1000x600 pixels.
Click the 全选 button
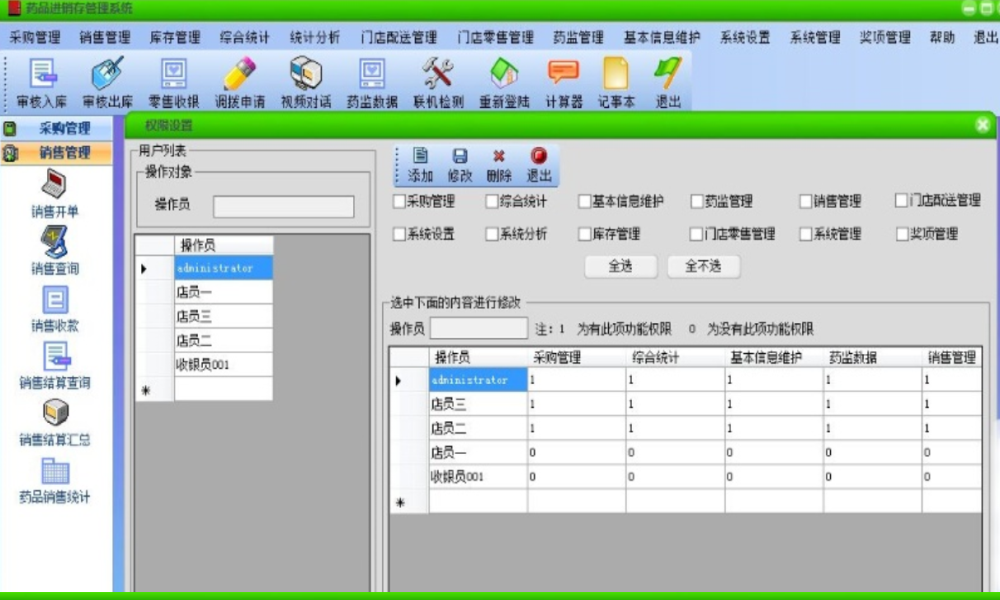click(x=621, y=267)
